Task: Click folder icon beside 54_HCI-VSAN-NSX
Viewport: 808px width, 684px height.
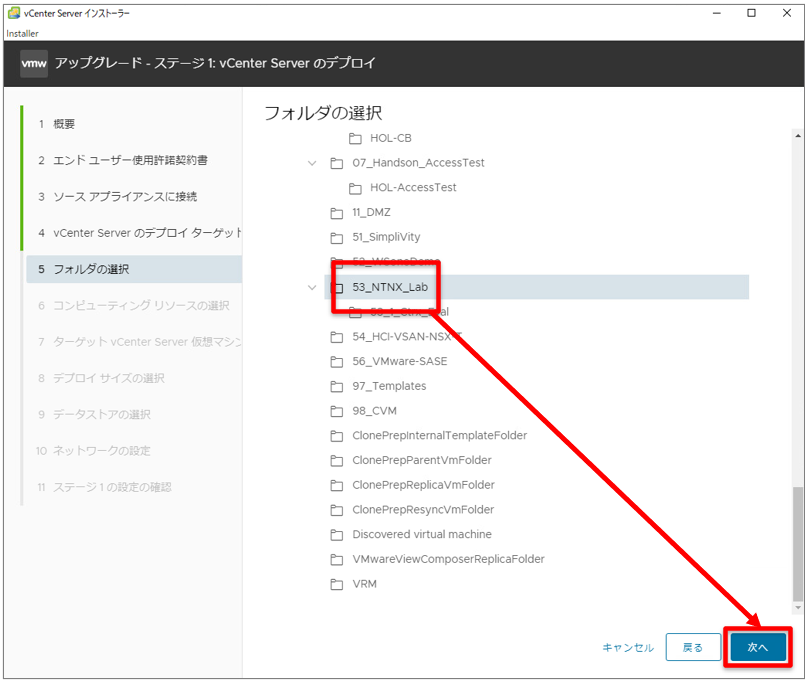Action: tap(336, 337)
